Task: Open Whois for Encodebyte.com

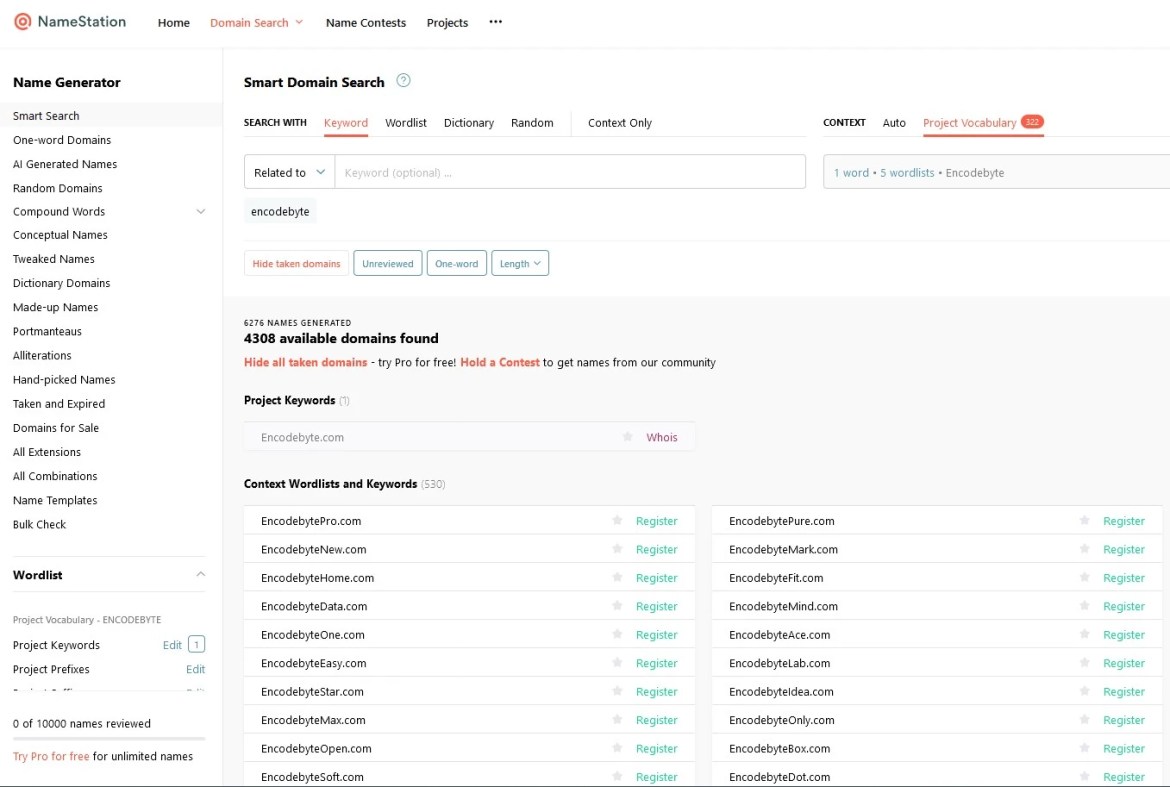Action: coord(662,437)
